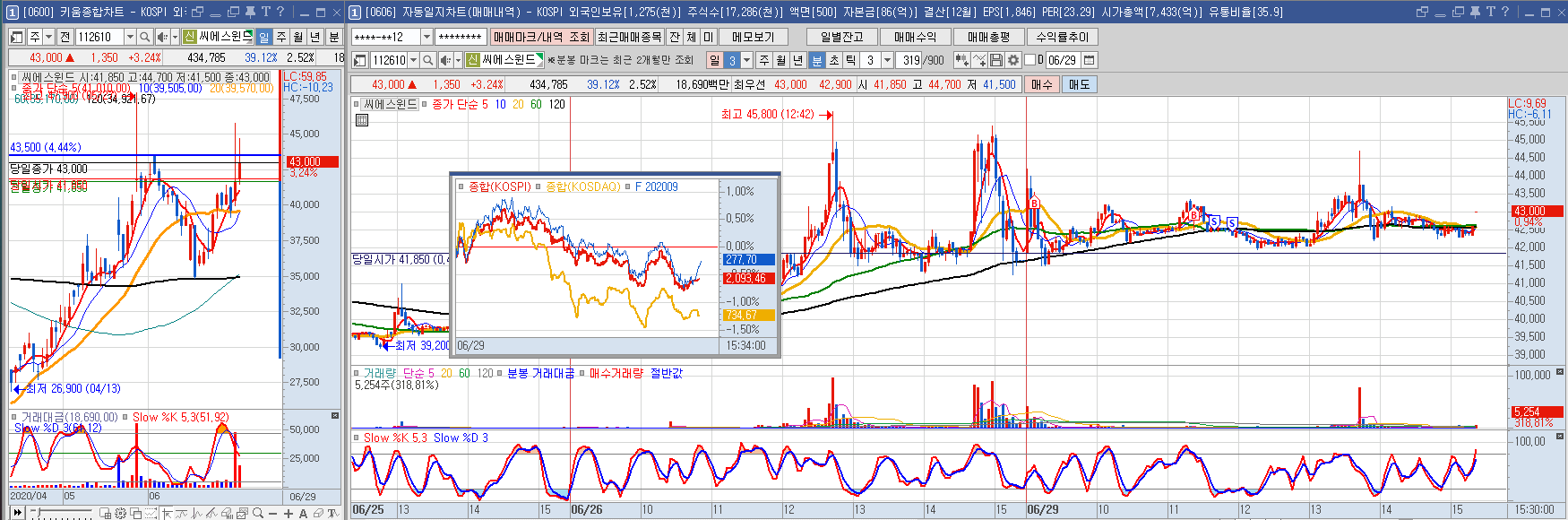This screenshot has width=1568, height=520.
Task: Click add-indicator icon in 자동일지차트 toolbar
Action: 979,60
